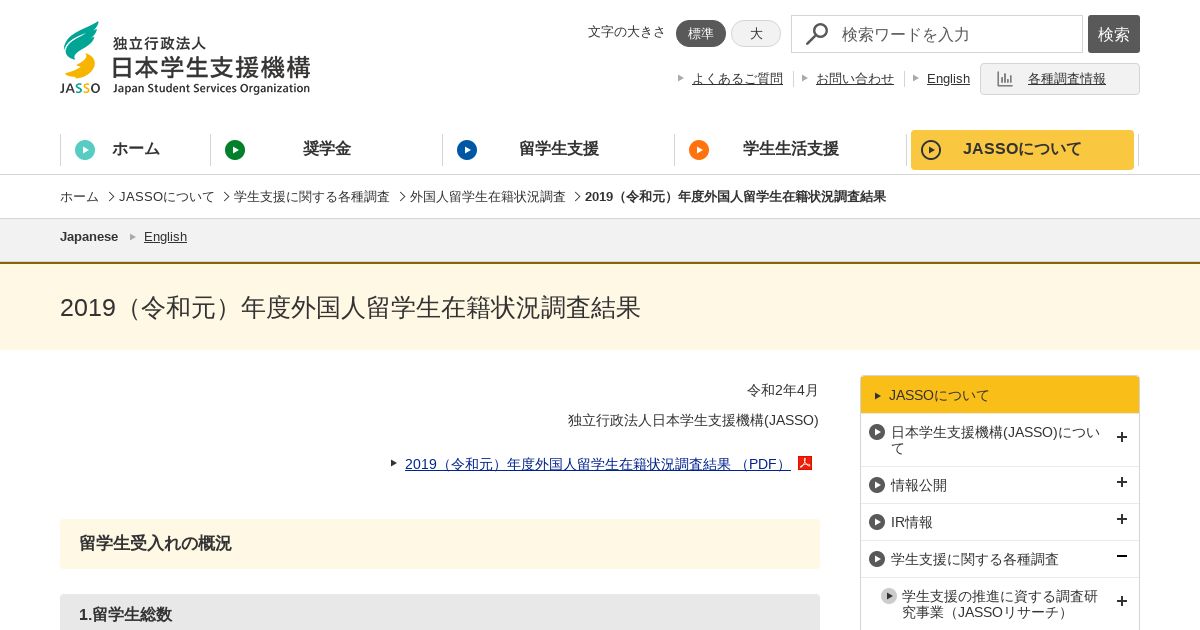Expand the 日本学生支援機構(JASSO)について sidebar section
Screen dimensions: 1200x630
pyautogui.click(x=1122, y=437)
